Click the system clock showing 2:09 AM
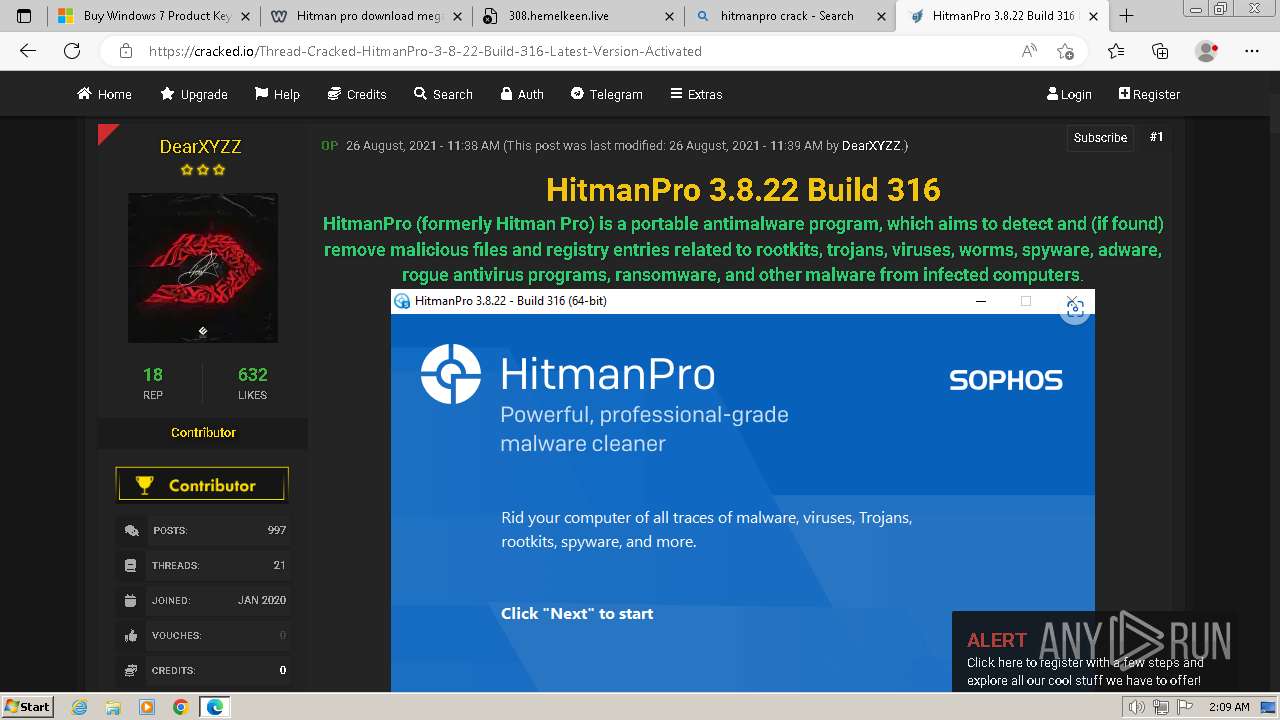 click(x=1229, y=707)
